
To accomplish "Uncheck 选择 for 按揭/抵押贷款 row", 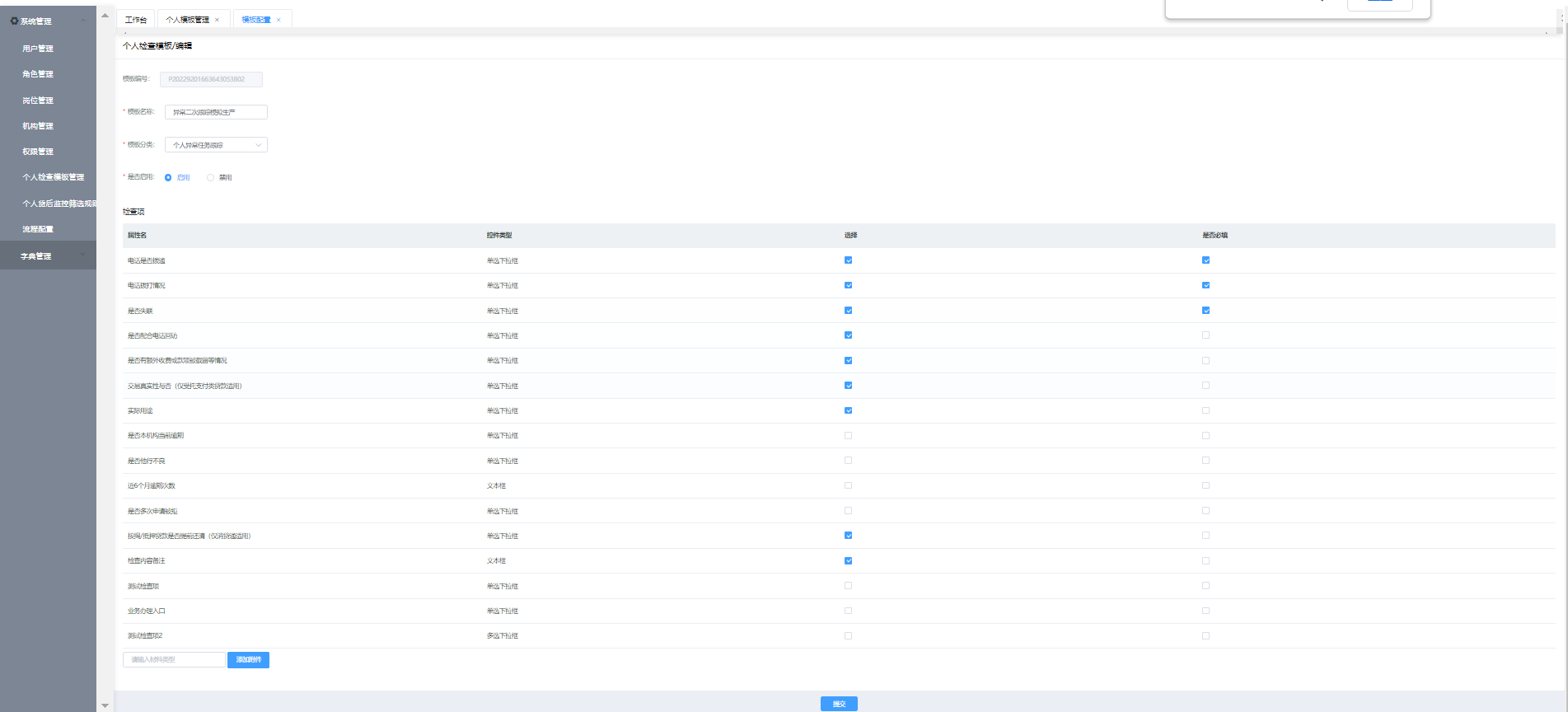I will point(848,536).
